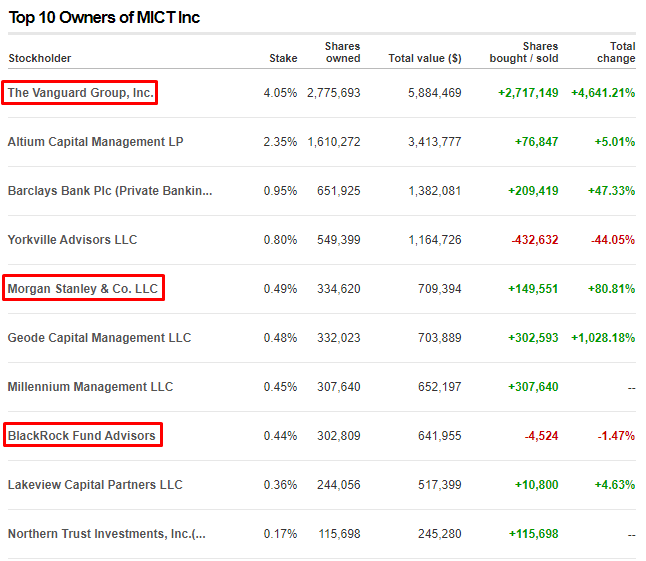646x561 pixels.
Task: Click the 709,394 total value cell
Action: 440,289
